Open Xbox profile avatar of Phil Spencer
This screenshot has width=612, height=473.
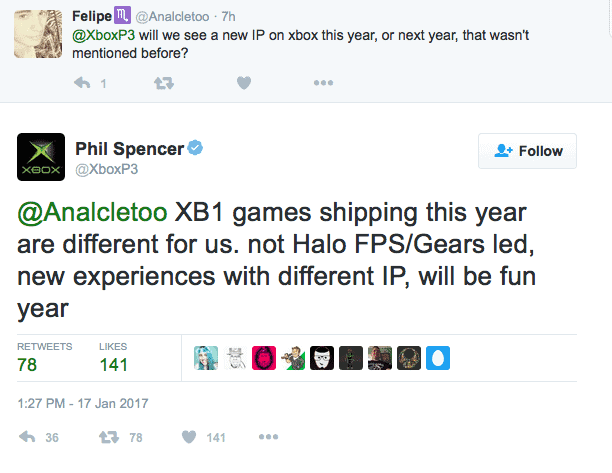[41, 158]
